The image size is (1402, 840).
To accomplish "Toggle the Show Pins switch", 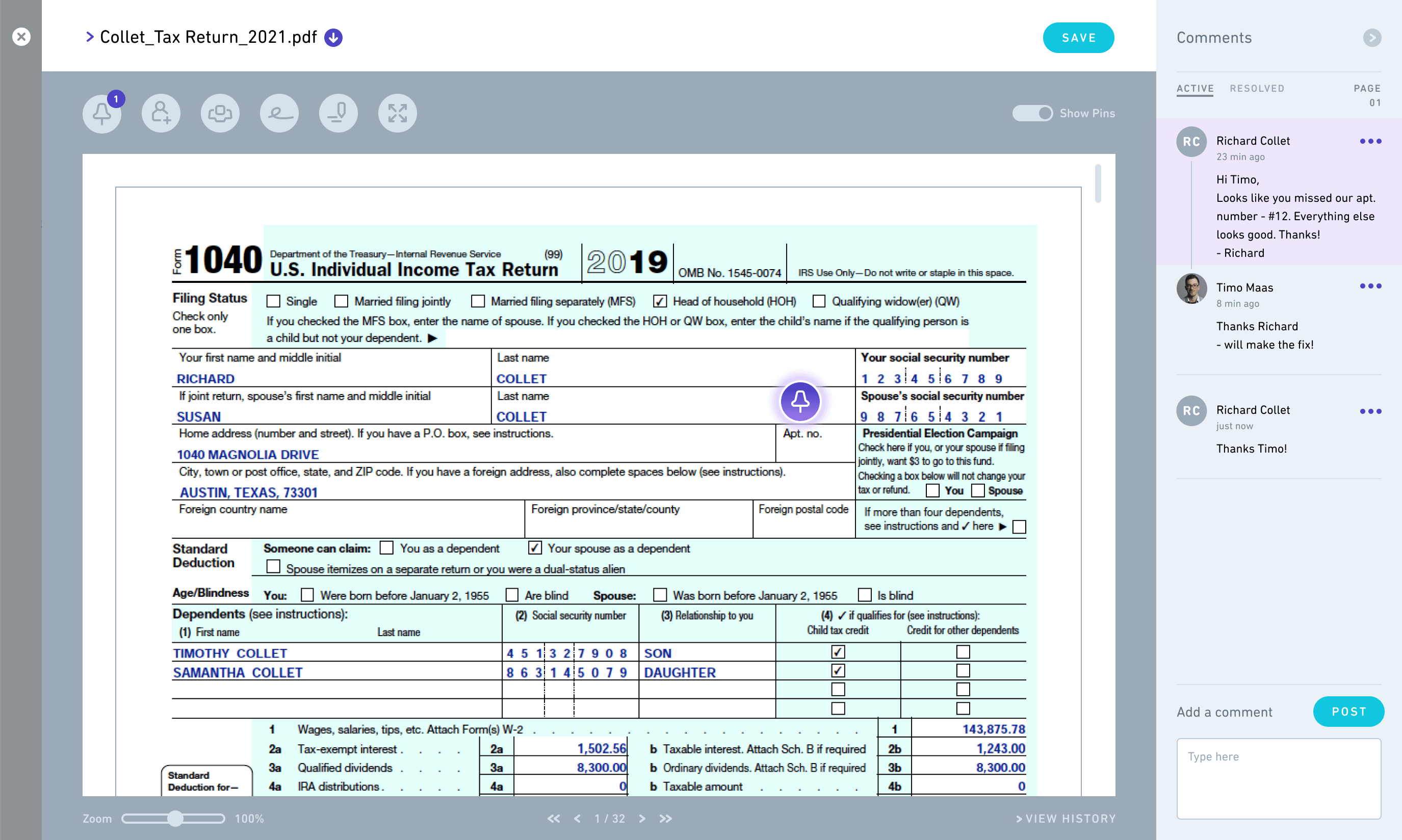I will 1032,113.
